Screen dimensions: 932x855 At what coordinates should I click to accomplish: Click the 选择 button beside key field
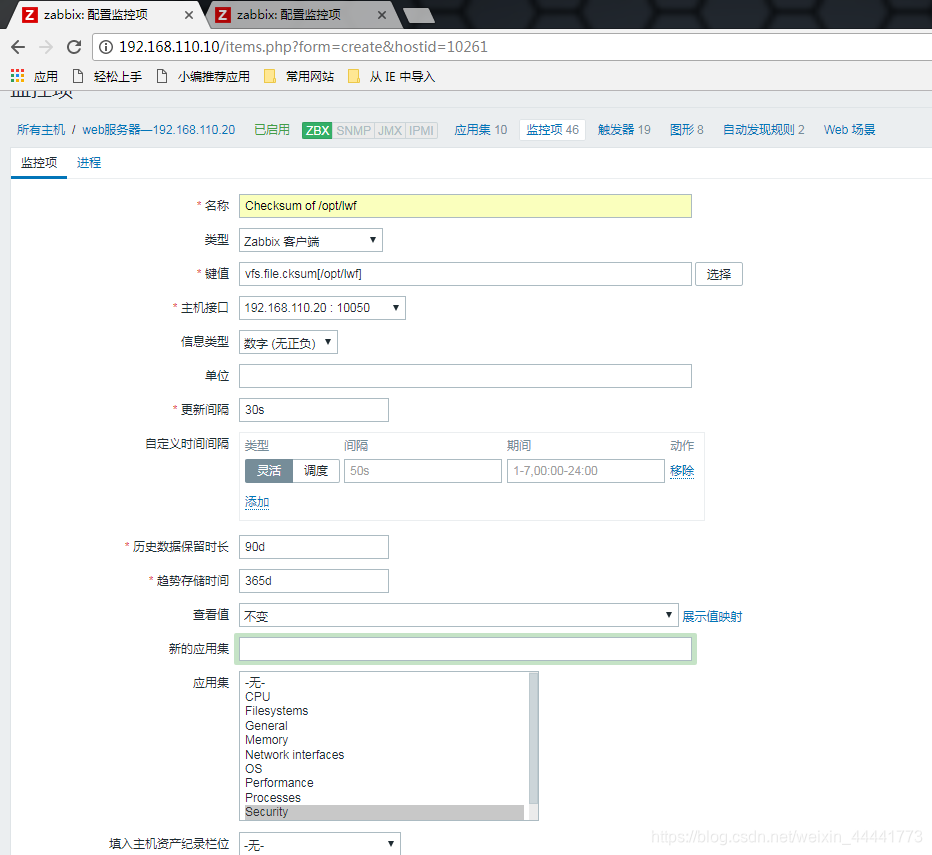(x=719, y=274)
